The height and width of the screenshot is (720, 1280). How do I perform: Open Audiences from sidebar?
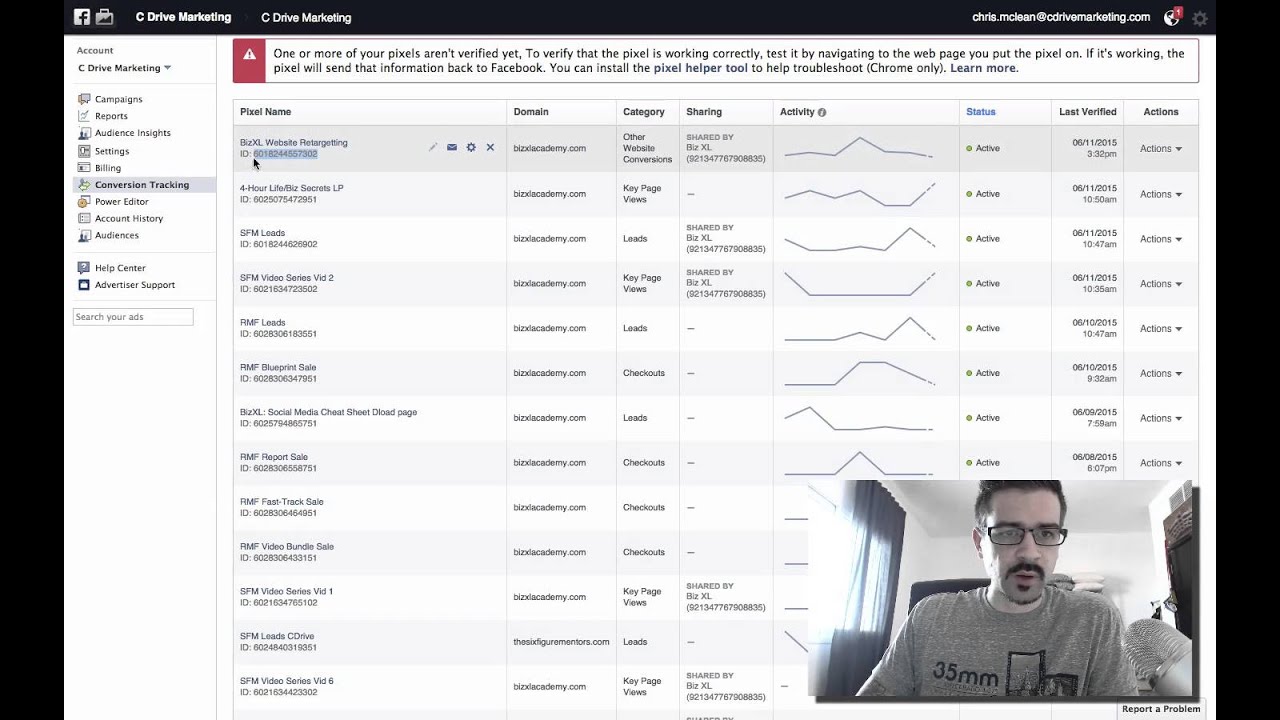pos(116,235)
